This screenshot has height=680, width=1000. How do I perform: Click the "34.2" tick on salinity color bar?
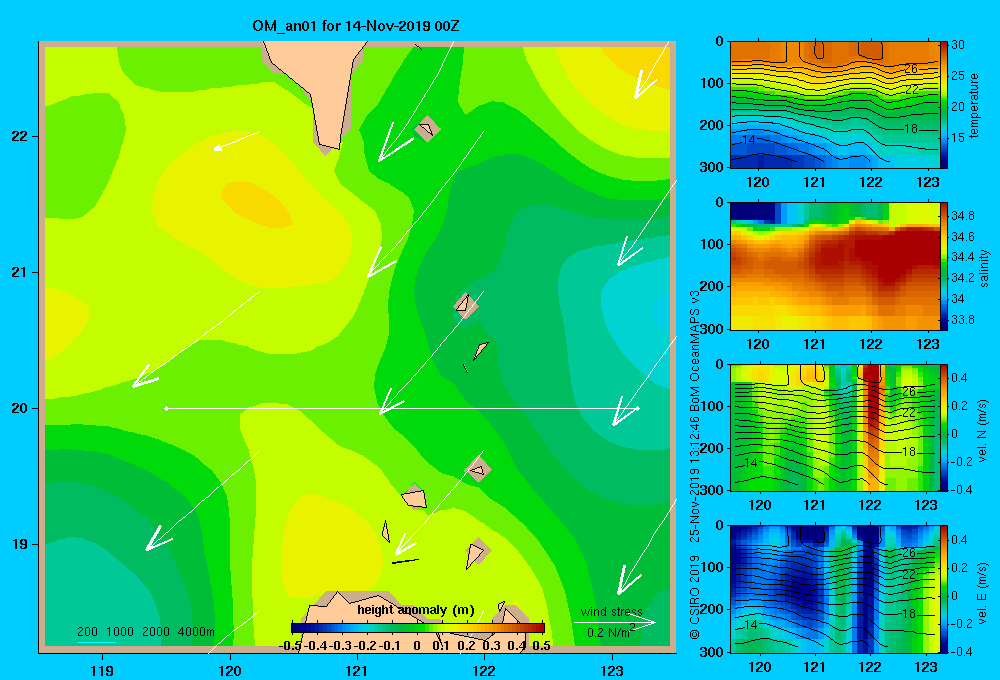click(x=962, y=278)
